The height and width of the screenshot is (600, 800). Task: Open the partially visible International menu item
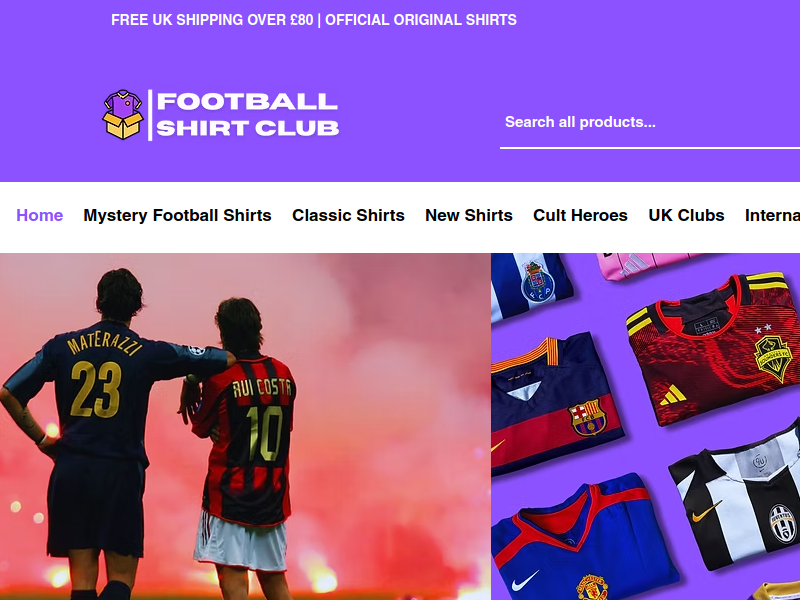pyautogui.click(x=772, y=215)
